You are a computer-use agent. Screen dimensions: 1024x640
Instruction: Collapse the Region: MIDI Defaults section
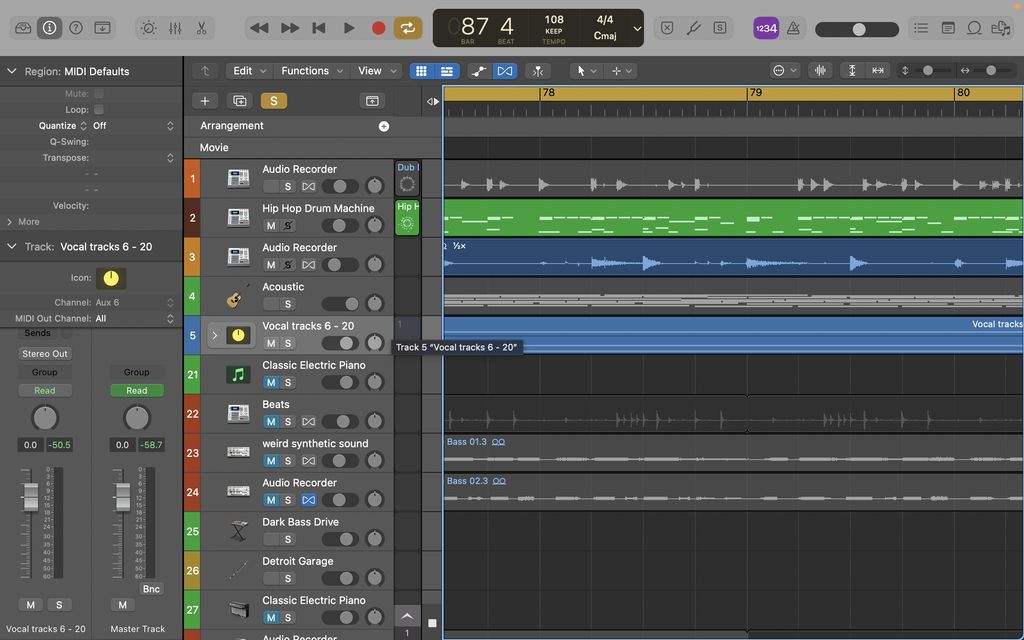point(10,71)
